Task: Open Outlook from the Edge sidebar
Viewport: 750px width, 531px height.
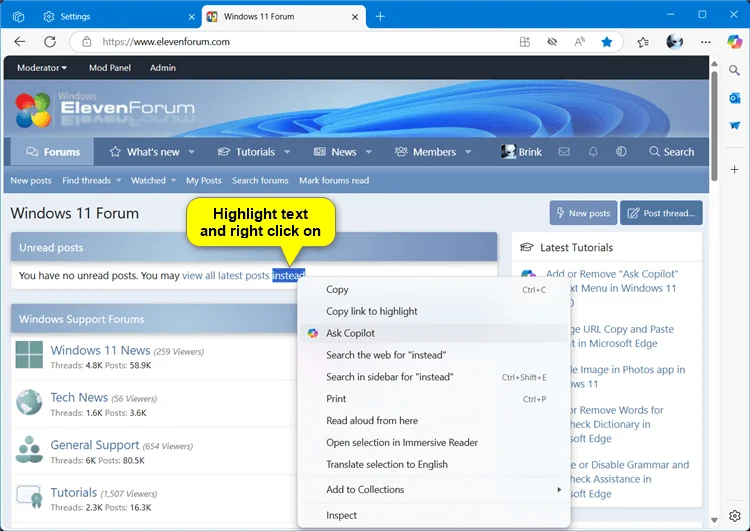Action: pos(734,98)
